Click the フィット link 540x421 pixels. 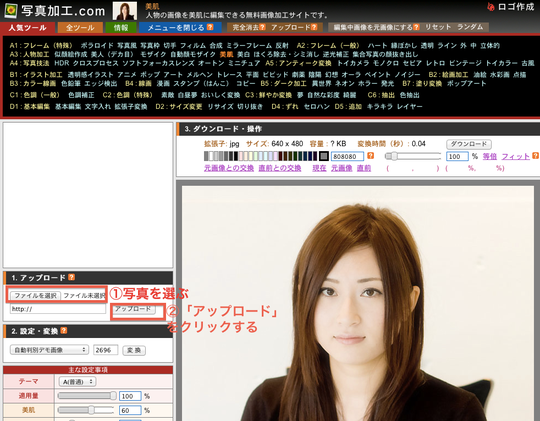[516, 156]
